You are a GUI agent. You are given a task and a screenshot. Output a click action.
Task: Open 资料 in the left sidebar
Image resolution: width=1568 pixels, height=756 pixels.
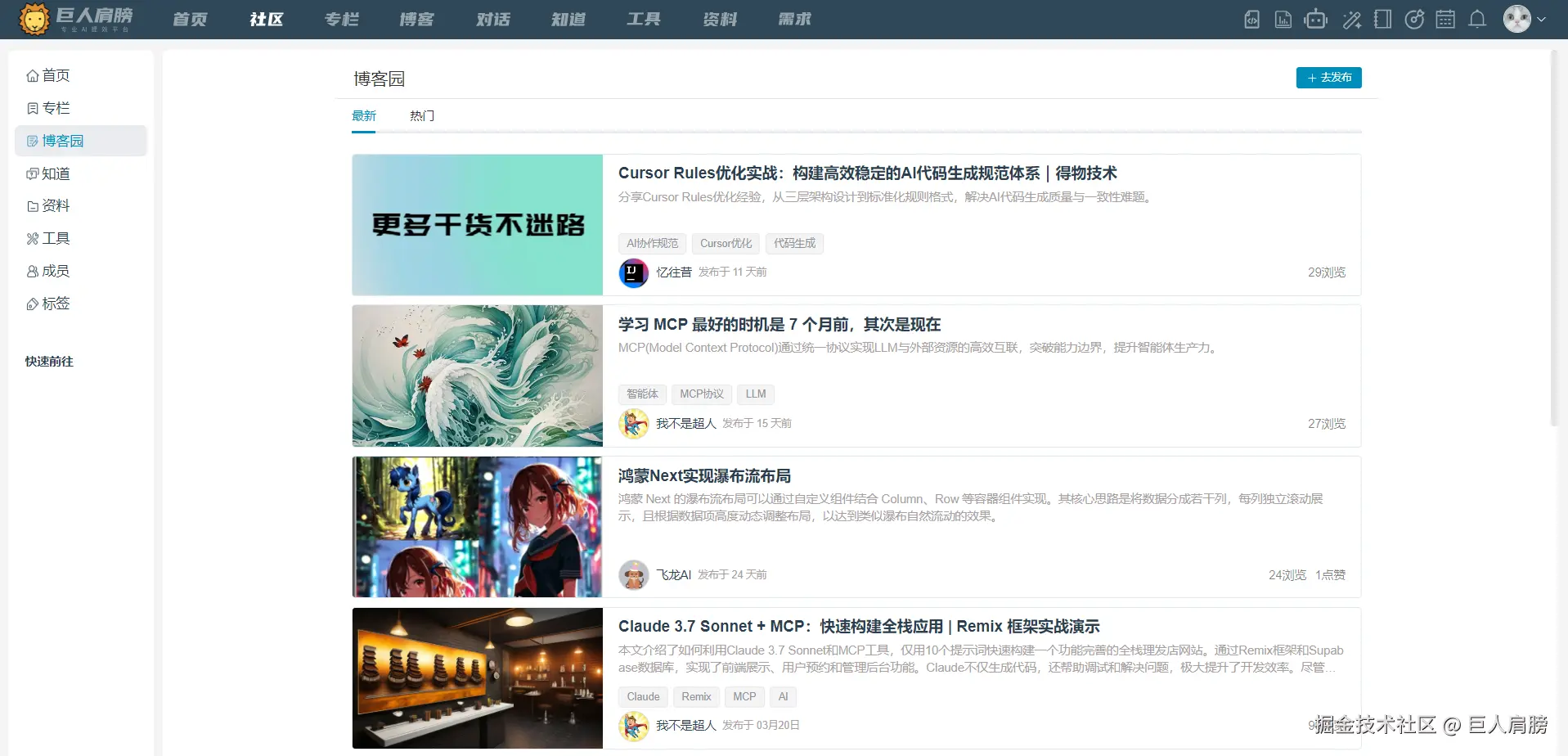point(81,205)
